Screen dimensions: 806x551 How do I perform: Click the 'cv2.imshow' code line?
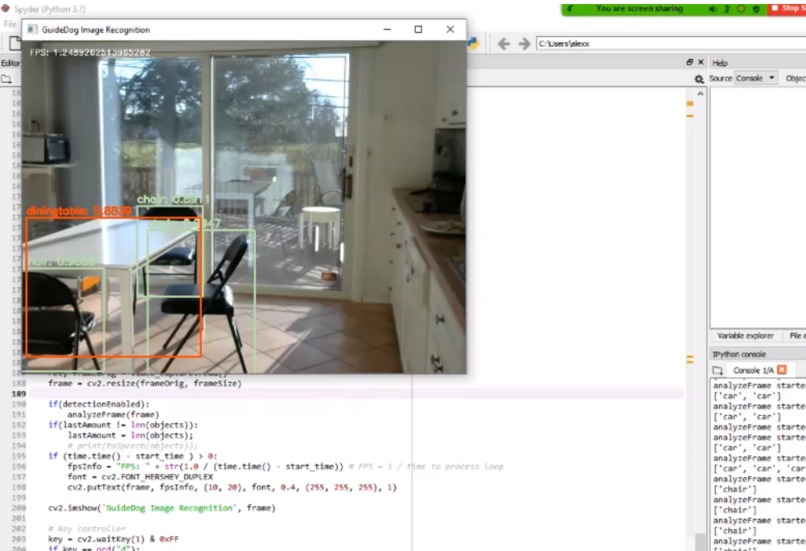pos(162,508)
